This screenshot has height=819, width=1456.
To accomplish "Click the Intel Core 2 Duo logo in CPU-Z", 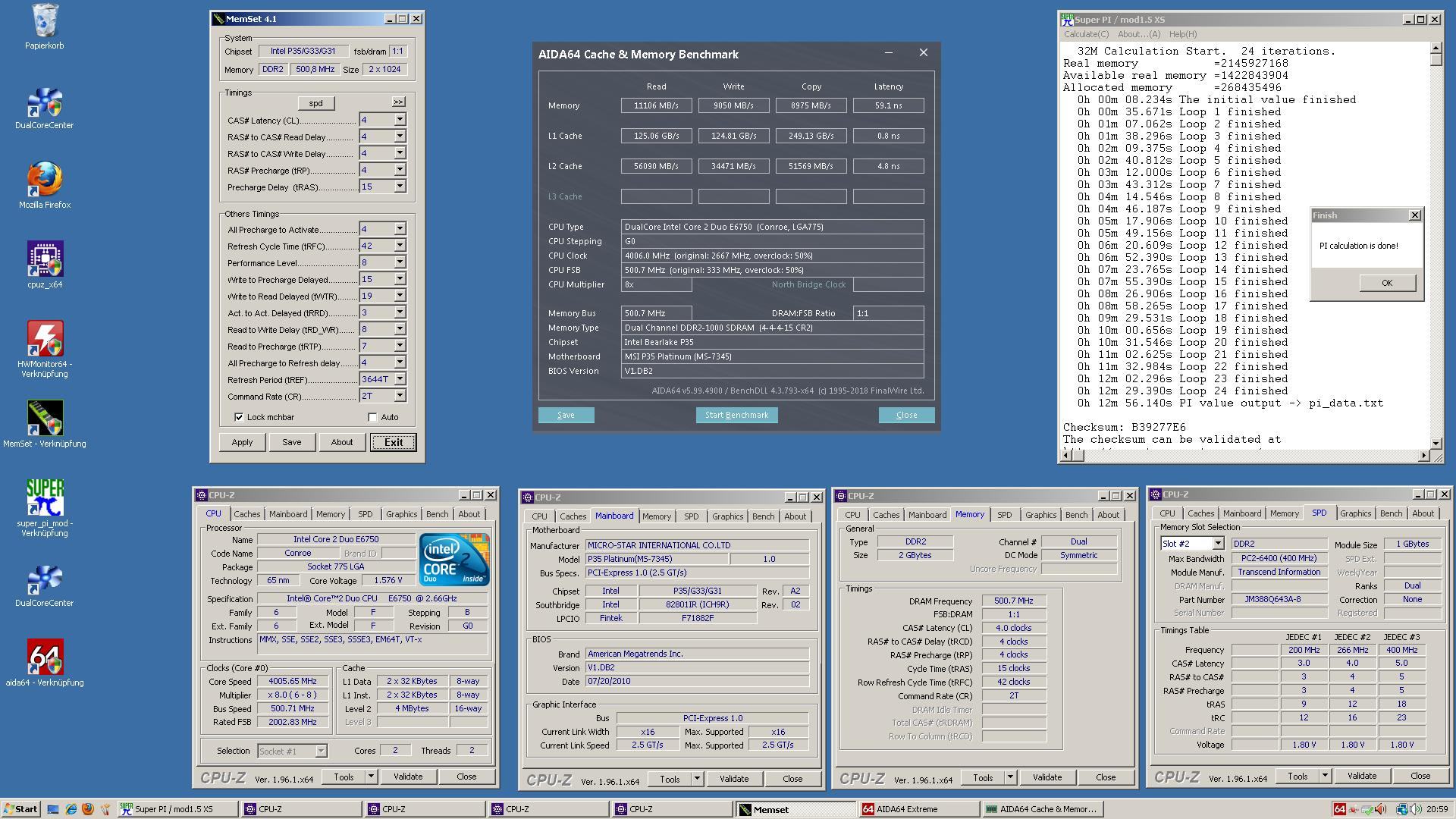I will [x=454, y=560].
